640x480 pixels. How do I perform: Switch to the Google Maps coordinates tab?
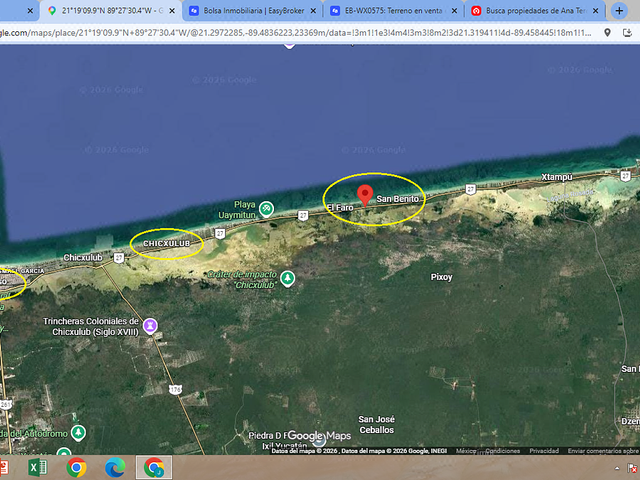(110, 11)
